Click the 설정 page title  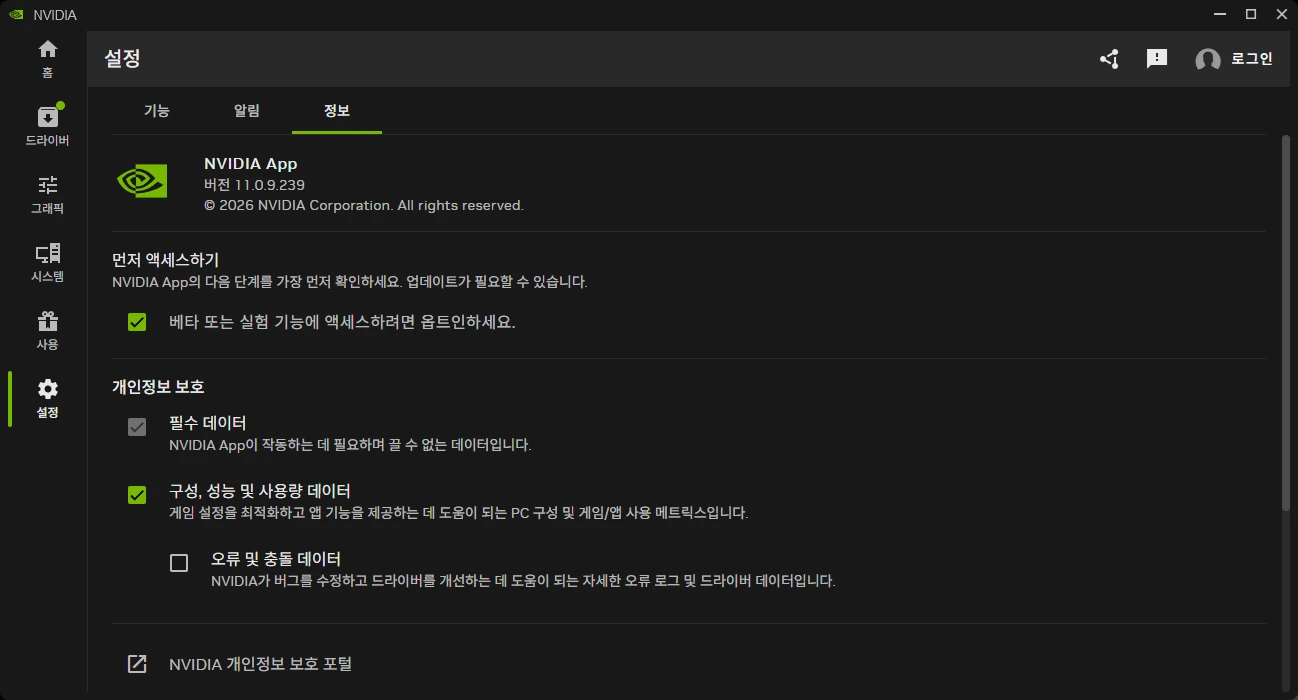pyautogui.click(x=122, y=59)
